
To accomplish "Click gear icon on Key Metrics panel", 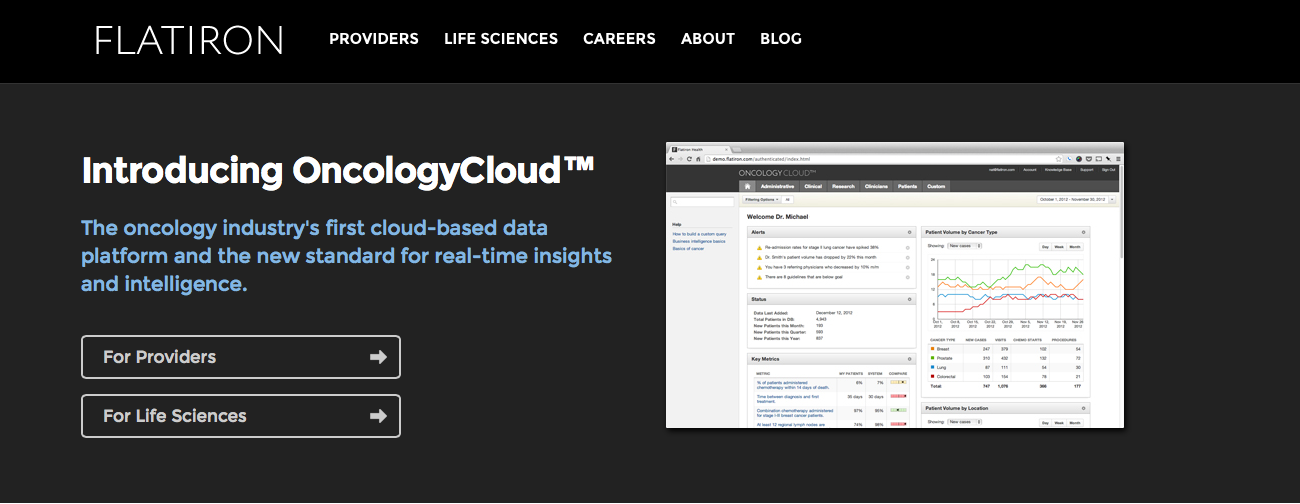I will point(909,359).
